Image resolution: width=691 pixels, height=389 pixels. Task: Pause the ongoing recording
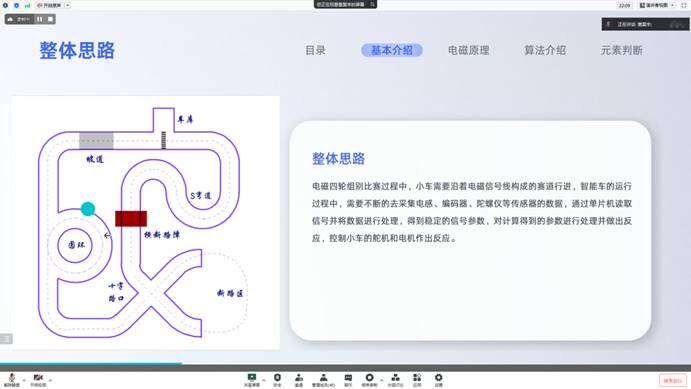(x=40, y=19)
